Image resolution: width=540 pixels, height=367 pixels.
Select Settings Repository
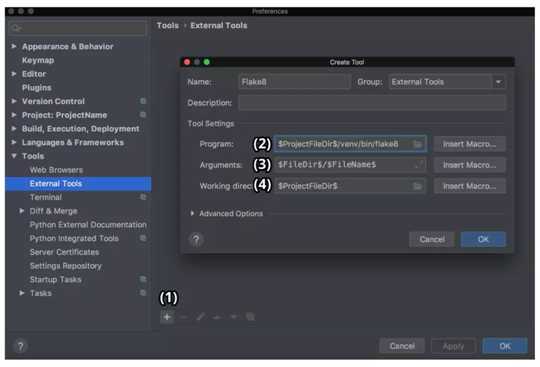[x=66, y=266]
